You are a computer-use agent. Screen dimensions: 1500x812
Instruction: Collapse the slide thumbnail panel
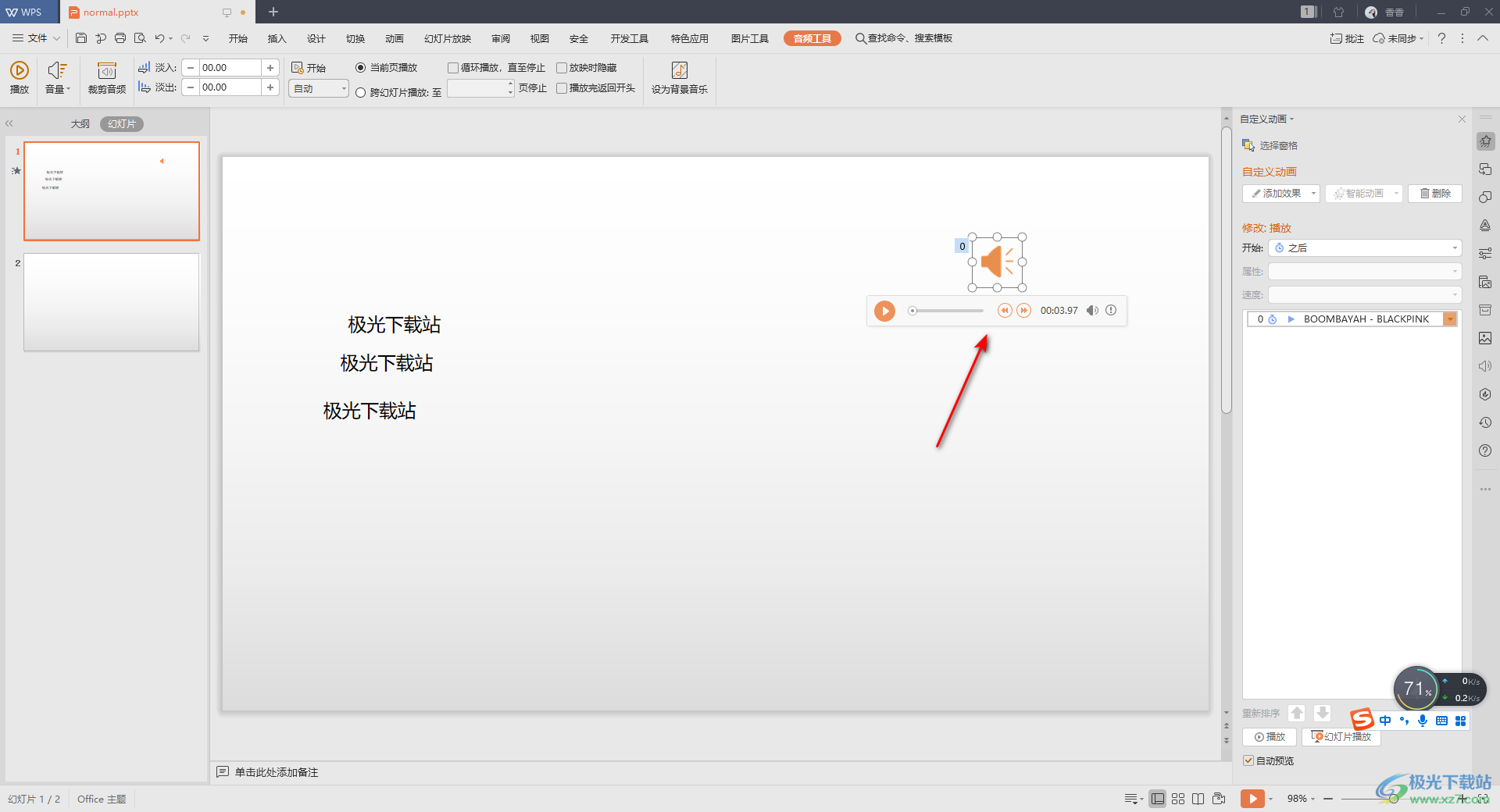[x=9, y=123]
